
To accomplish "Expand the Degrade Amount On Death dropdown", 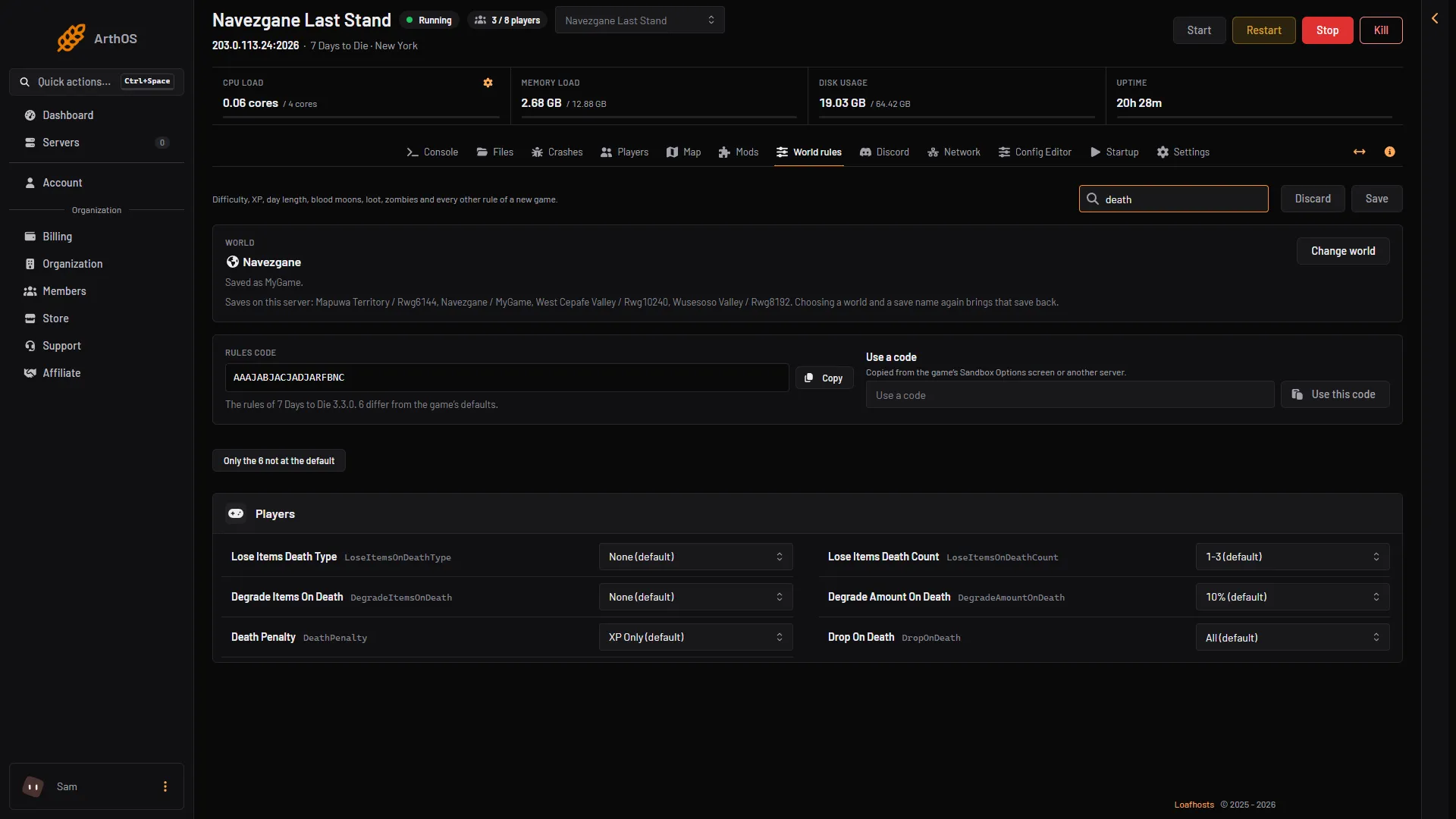I will point(1292,597).
